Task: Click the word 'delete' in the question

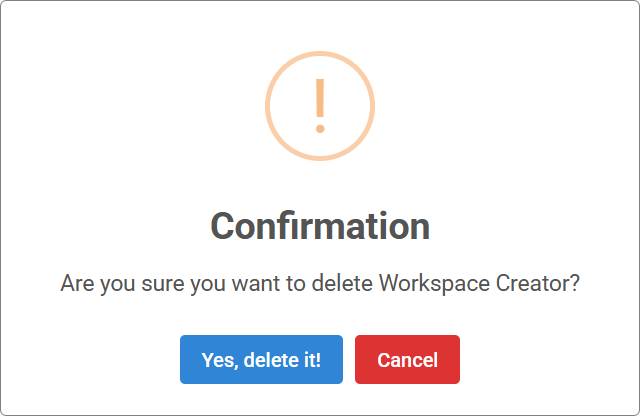Action: pyautogui.click(x=342, y=283)
